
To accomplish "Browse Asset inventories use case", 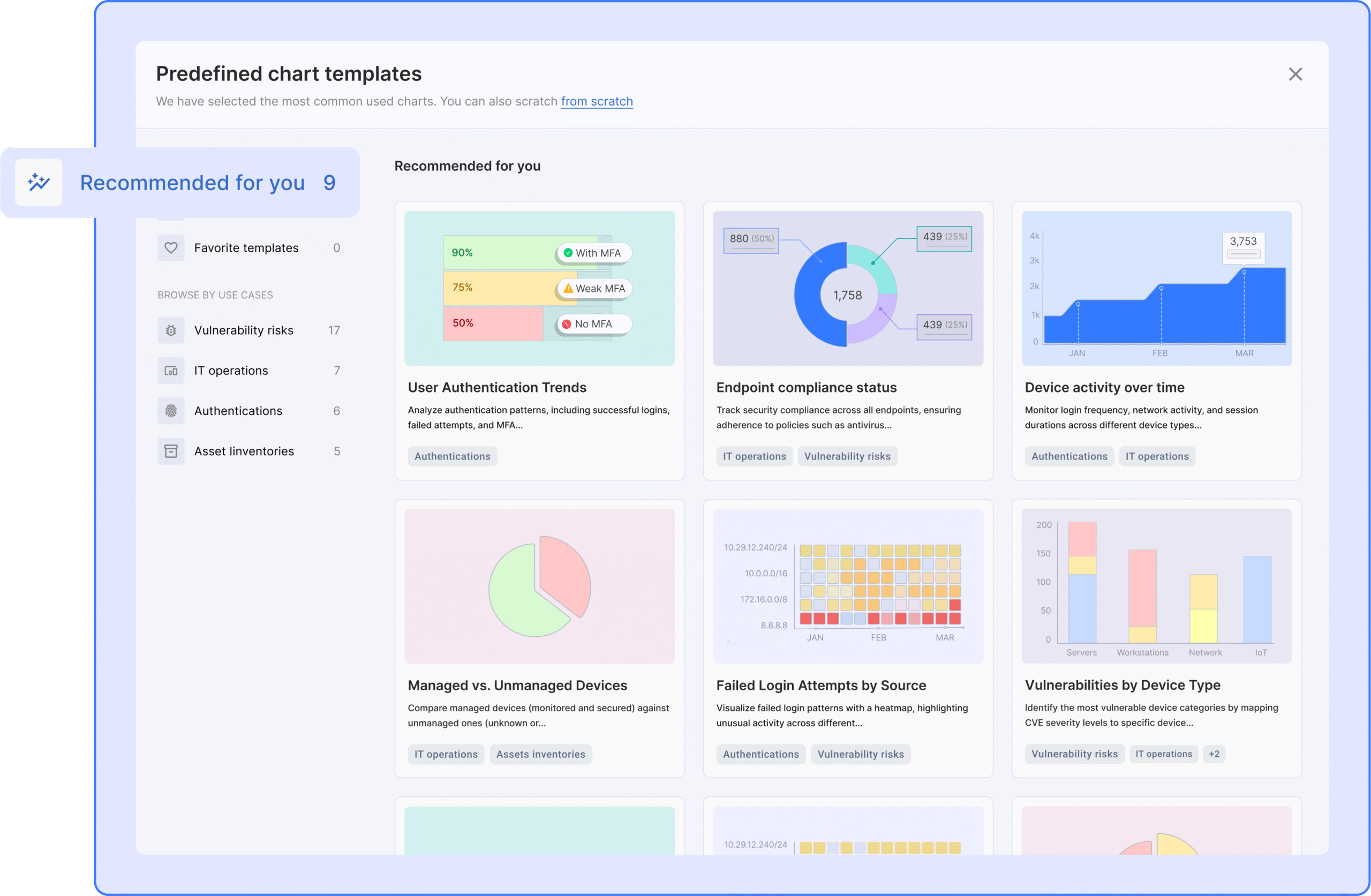I will [250, 451].
